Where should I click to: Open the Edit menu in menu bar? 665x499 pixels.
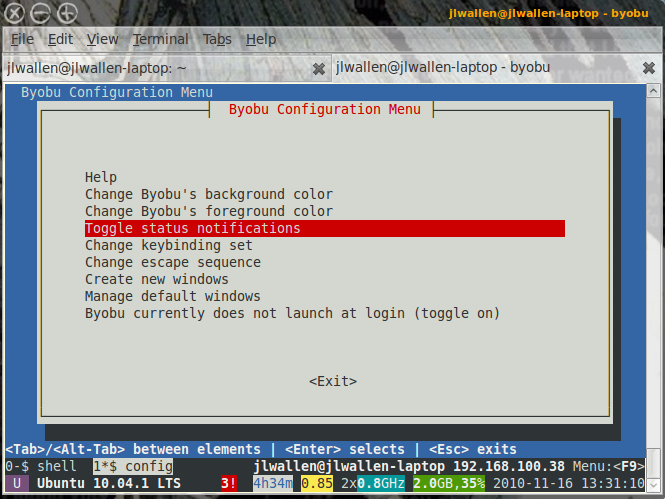click(x=60, y=39)
